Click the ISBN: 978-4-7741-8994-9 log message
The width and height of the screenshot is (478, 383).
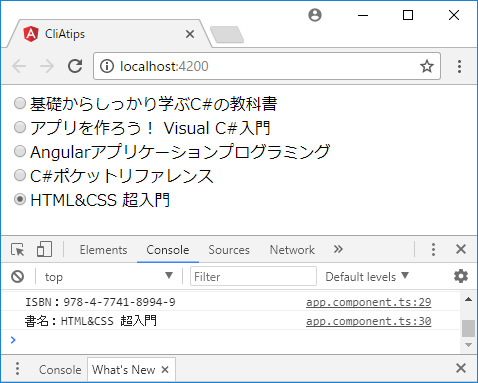(x=100, y=302)
